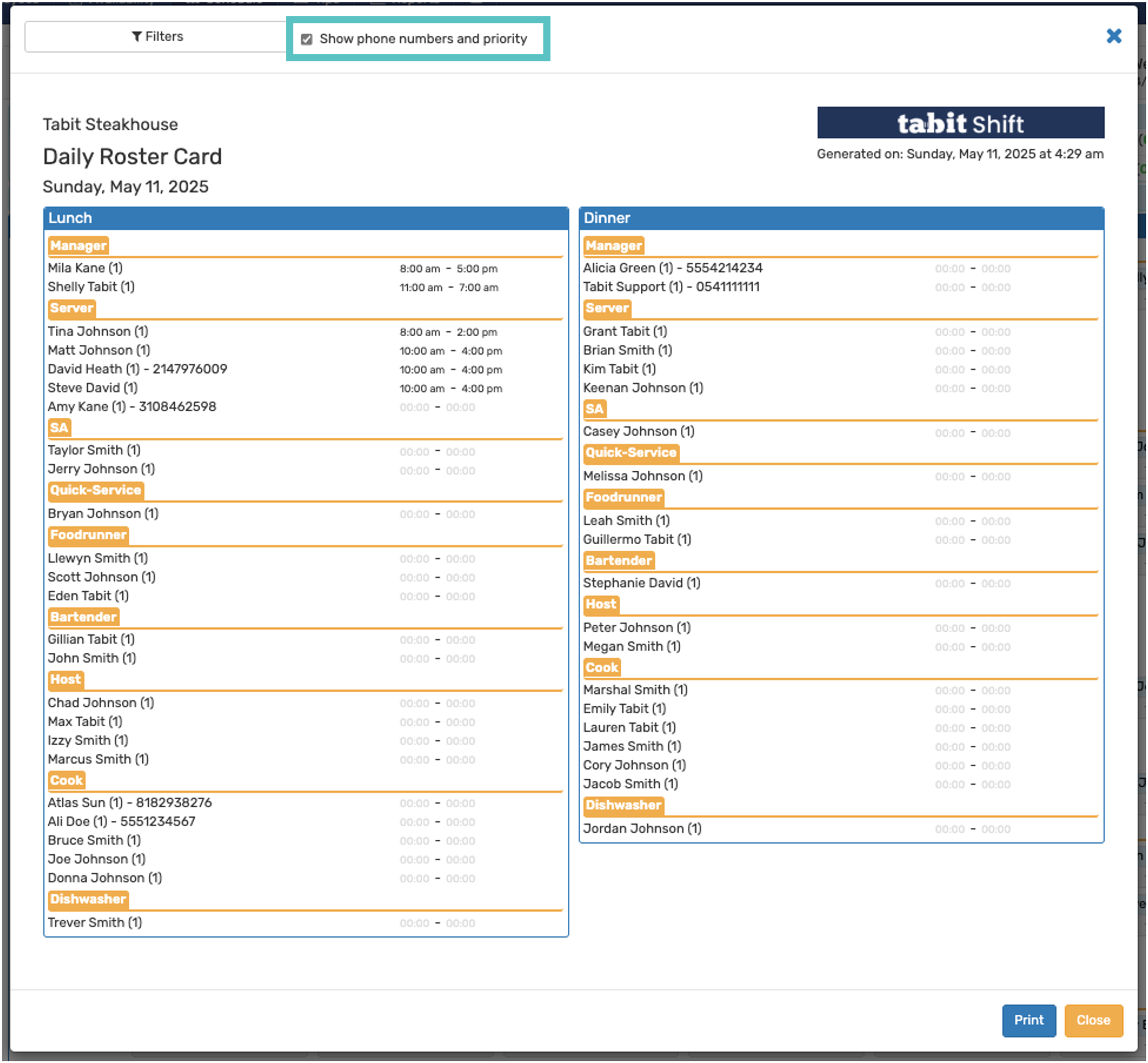Select the Lunch shift header

click(x=70, y=218)
